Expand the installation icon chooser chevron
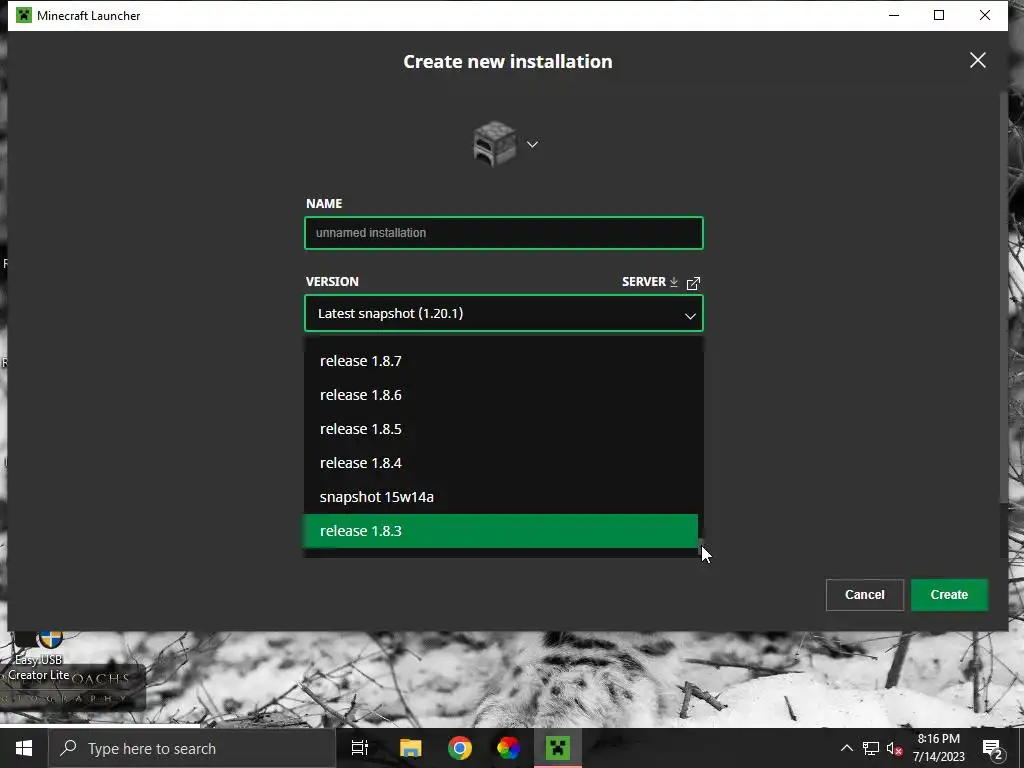Viewport: 1024px width, 768px height. pyautogui.click(x=532, y=144)
